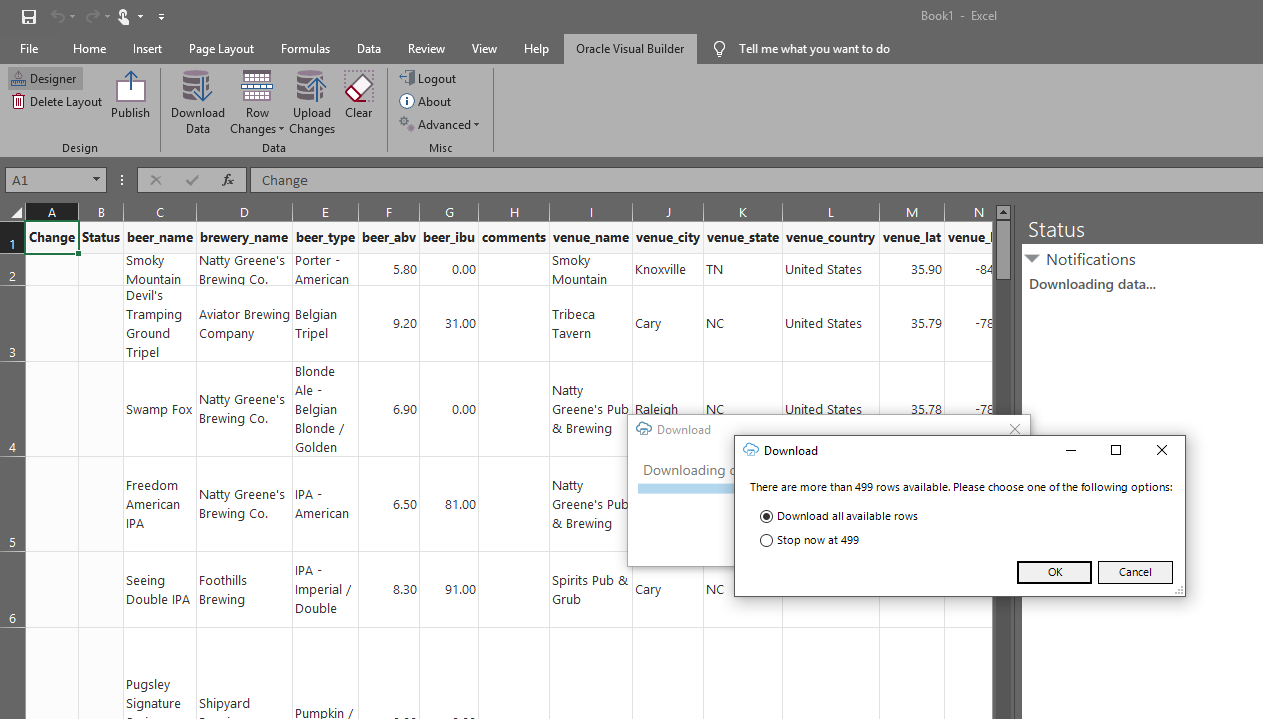
Task: Click the Cancel X icon in formula bar
Action: [x=155, y=180]
